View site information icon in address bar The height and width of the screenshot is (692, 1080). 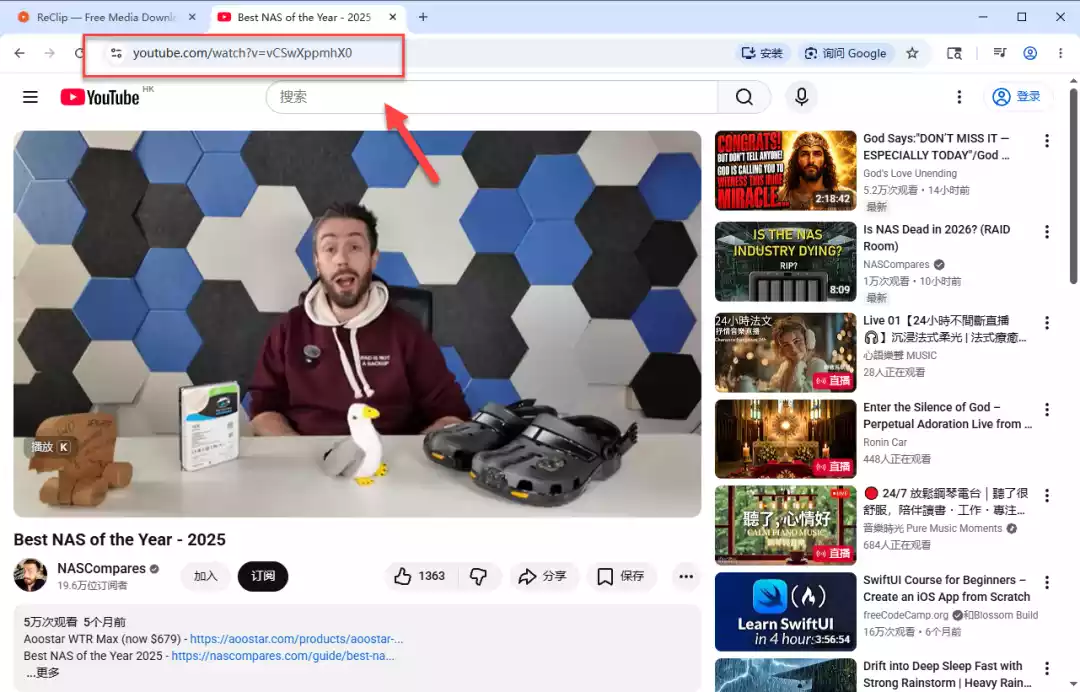(x=116, y=53)
